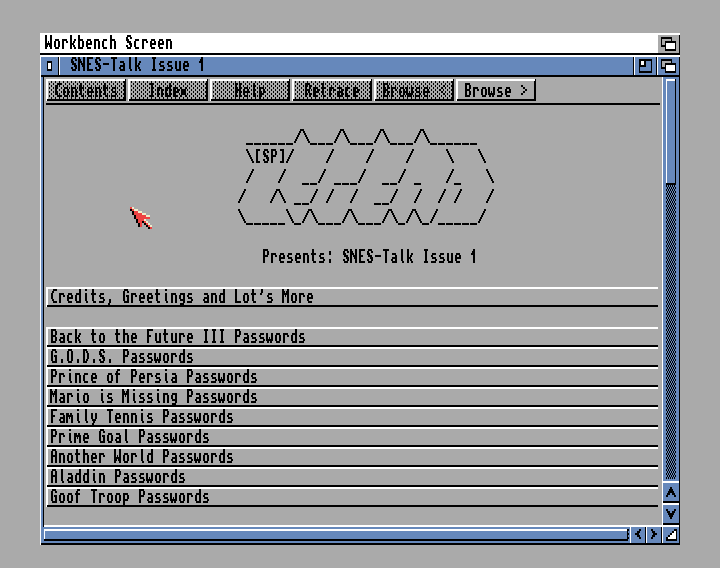Click the SNES-Talk window depth gadget

(x=669, y=66)
